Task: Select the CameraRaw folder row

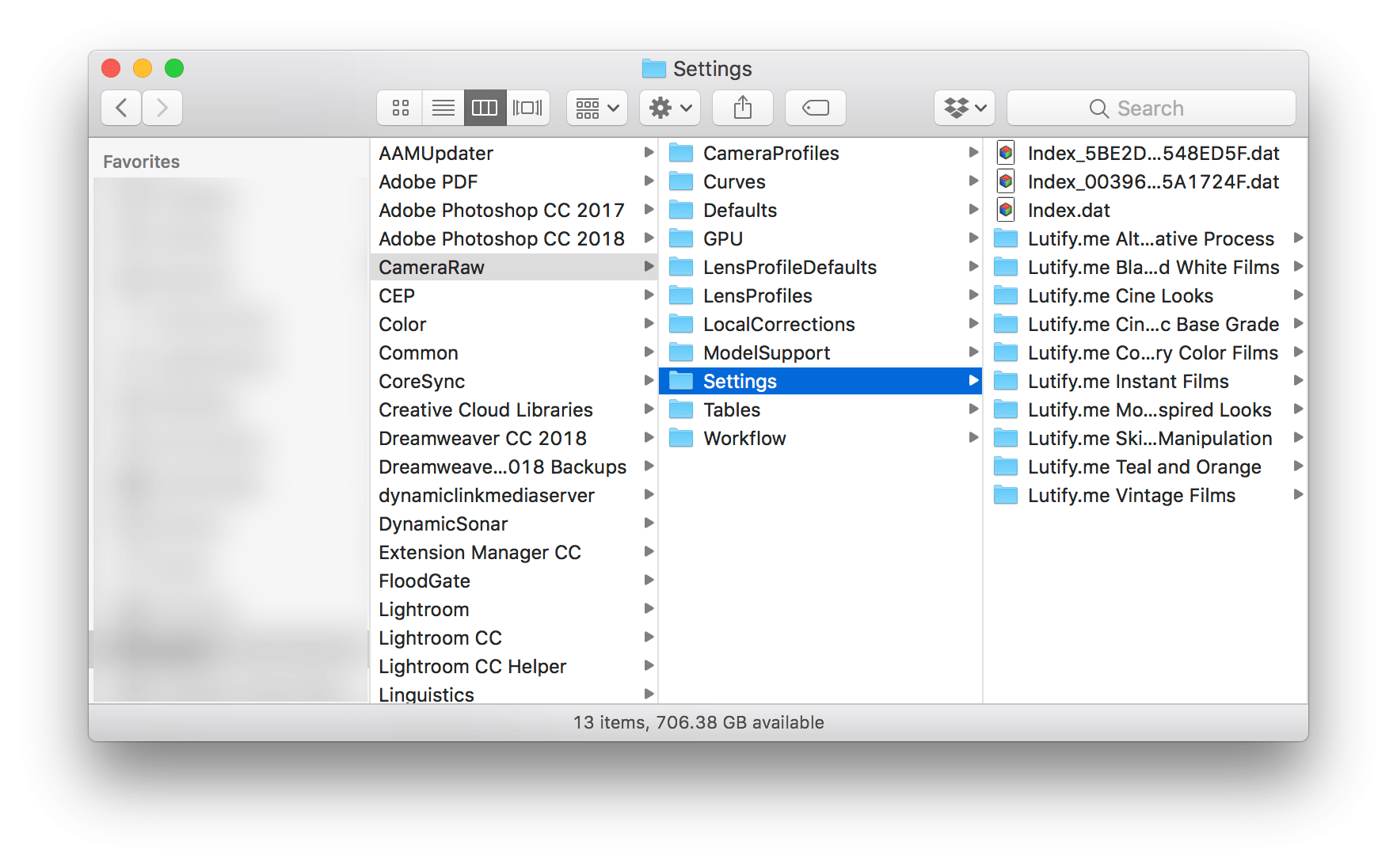Action: pos(514,267)
